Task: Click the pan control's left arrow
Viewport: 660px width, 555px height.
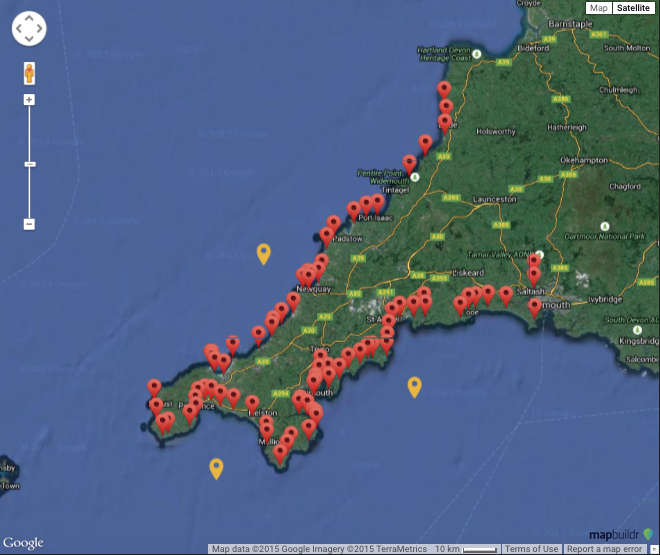Action: click(19, 29)
